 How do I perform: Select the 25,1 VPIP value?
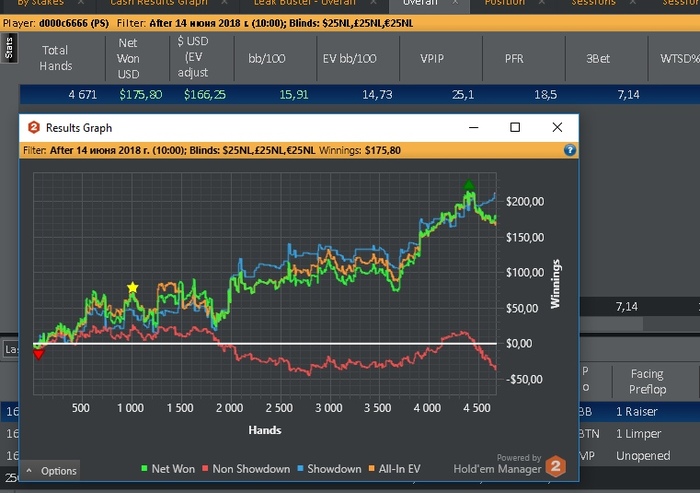463,95
